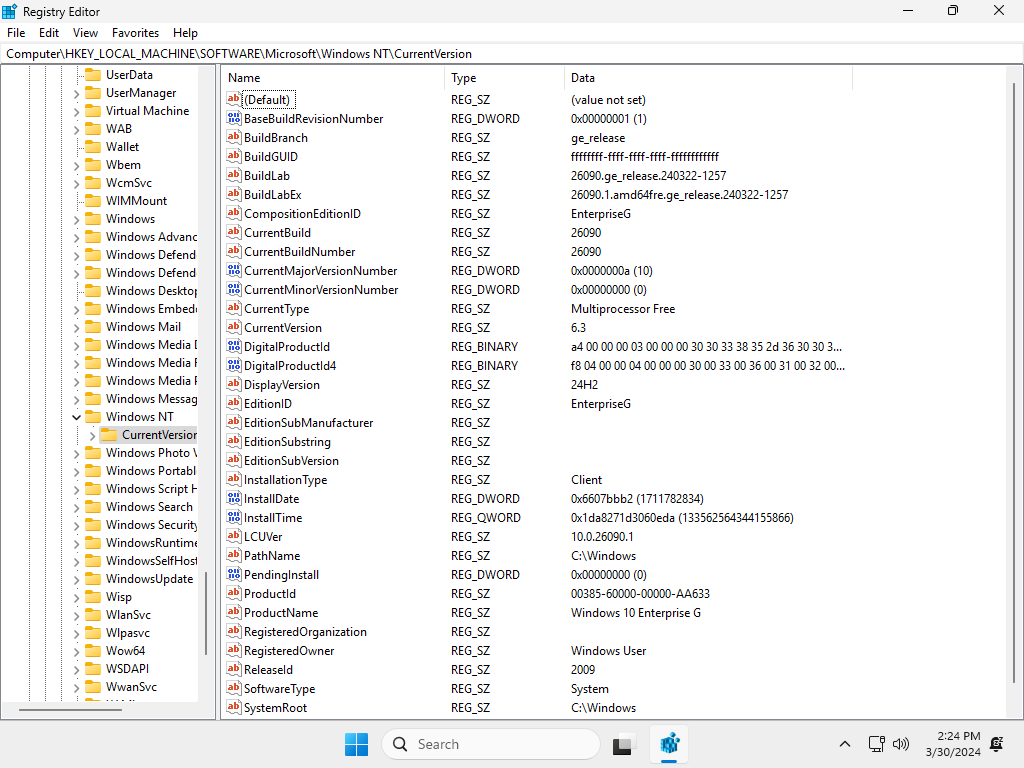Select the UserData key

(x=129, y=74)
